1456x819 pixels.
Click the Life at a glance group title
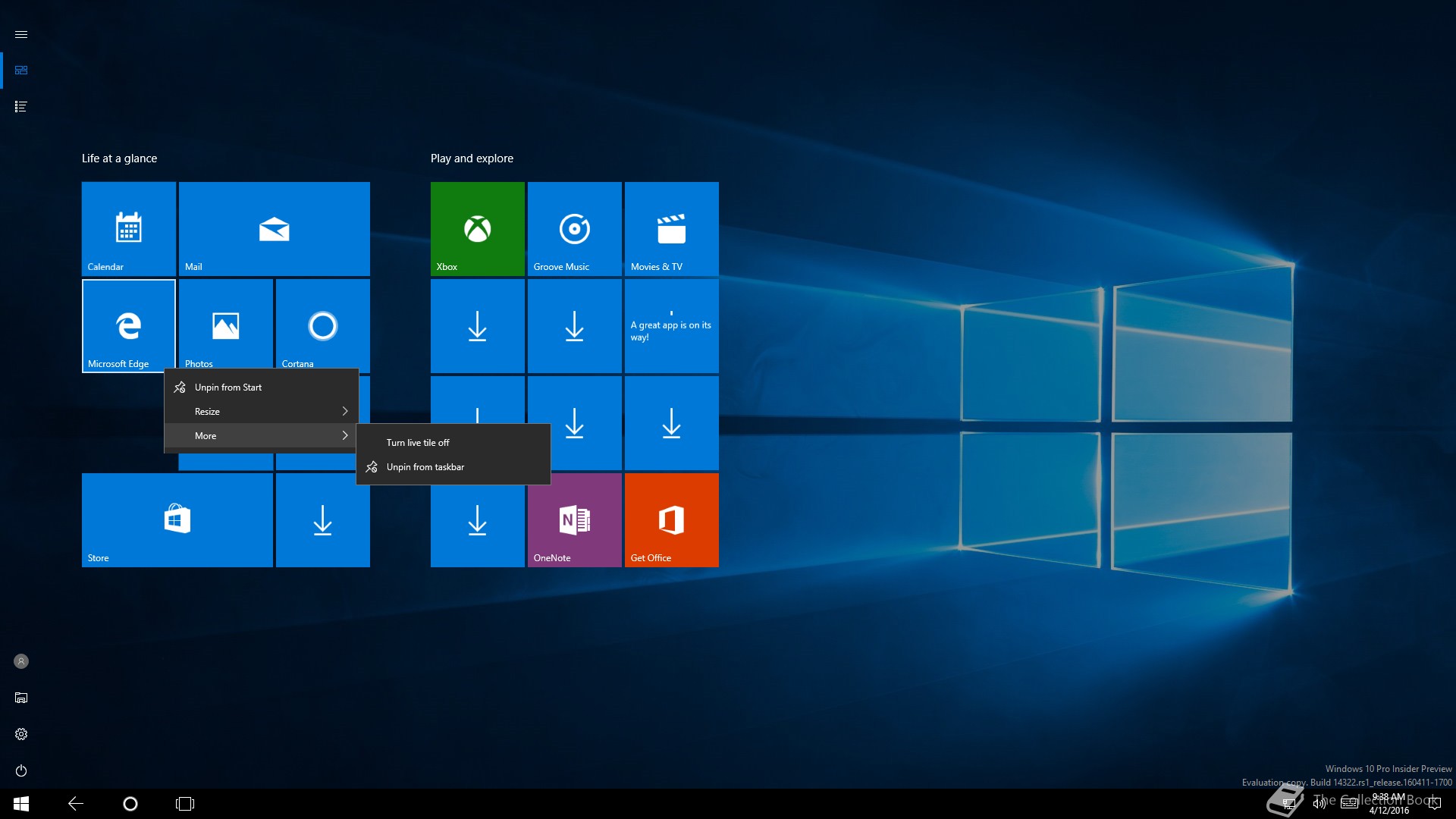(120, 158)
